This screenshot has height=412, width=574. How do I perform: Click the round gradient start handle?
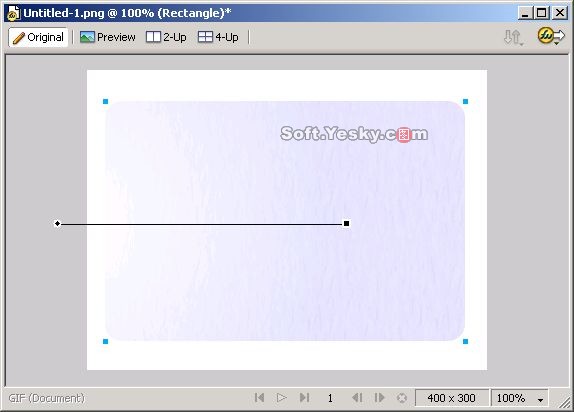[x=57, y=223]
